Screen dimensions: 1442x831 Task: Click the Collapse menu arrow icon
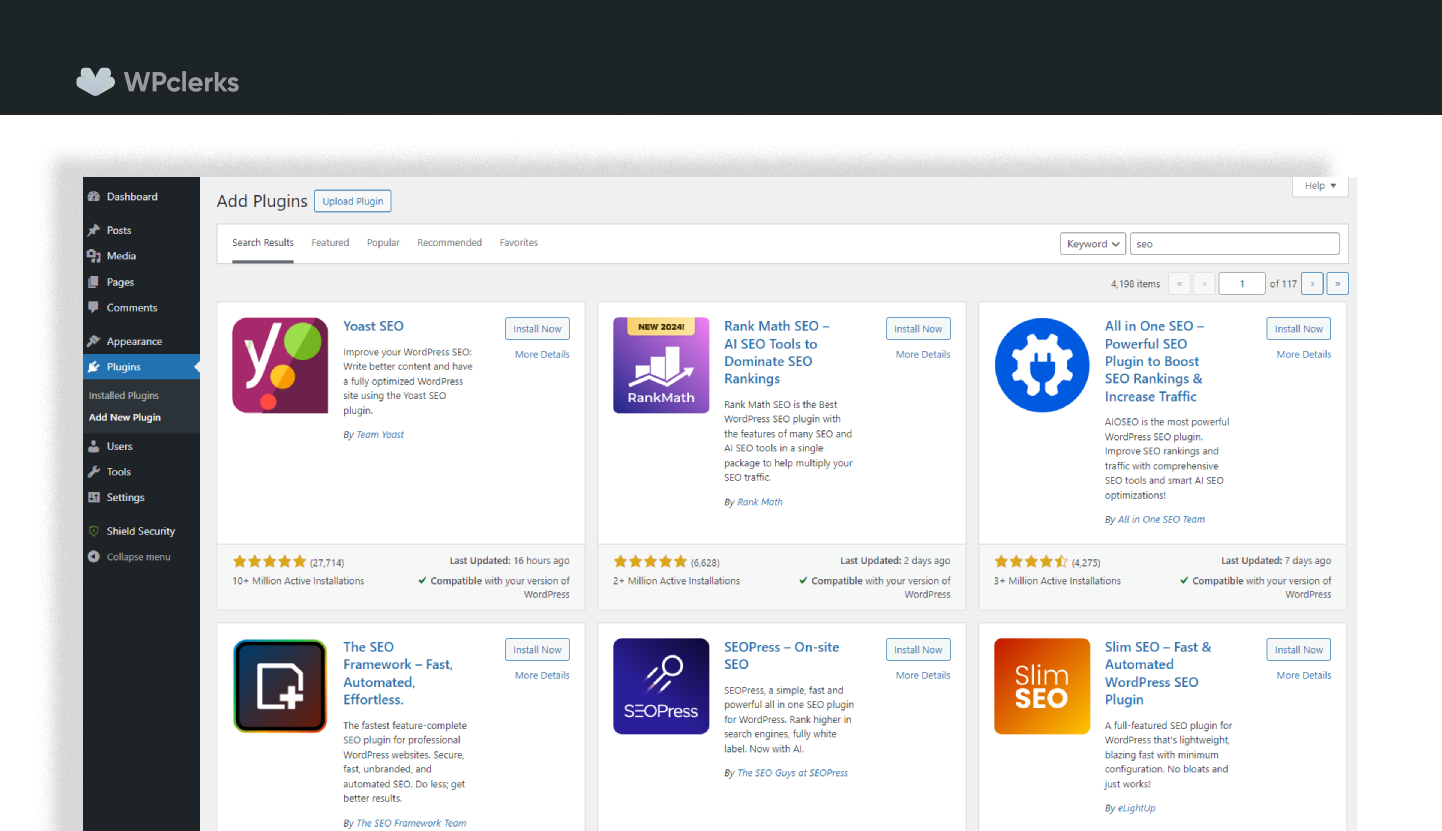tap(94, 557)
